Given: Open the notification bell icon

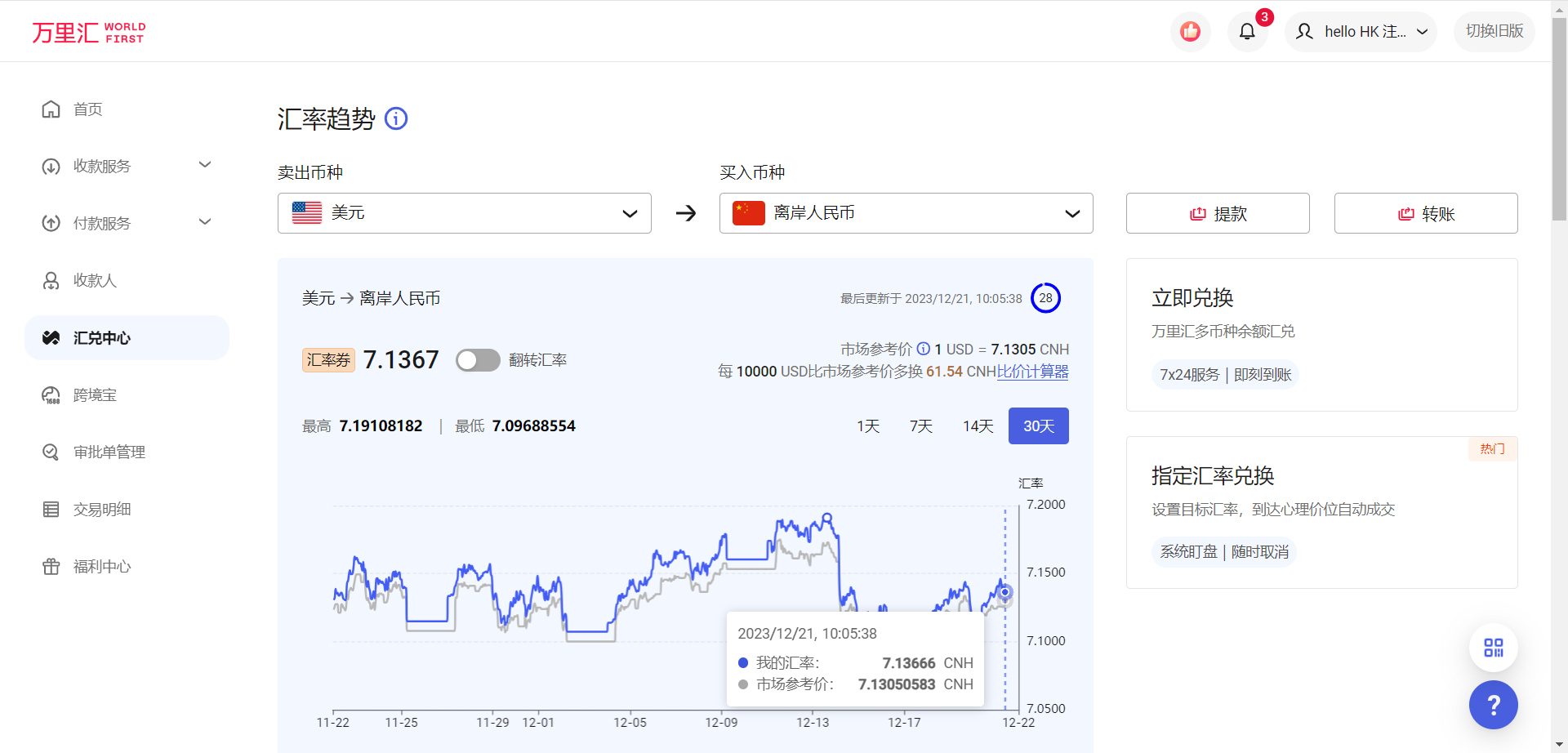Looking at the screenshot, I should click(x=1247, y=31).
